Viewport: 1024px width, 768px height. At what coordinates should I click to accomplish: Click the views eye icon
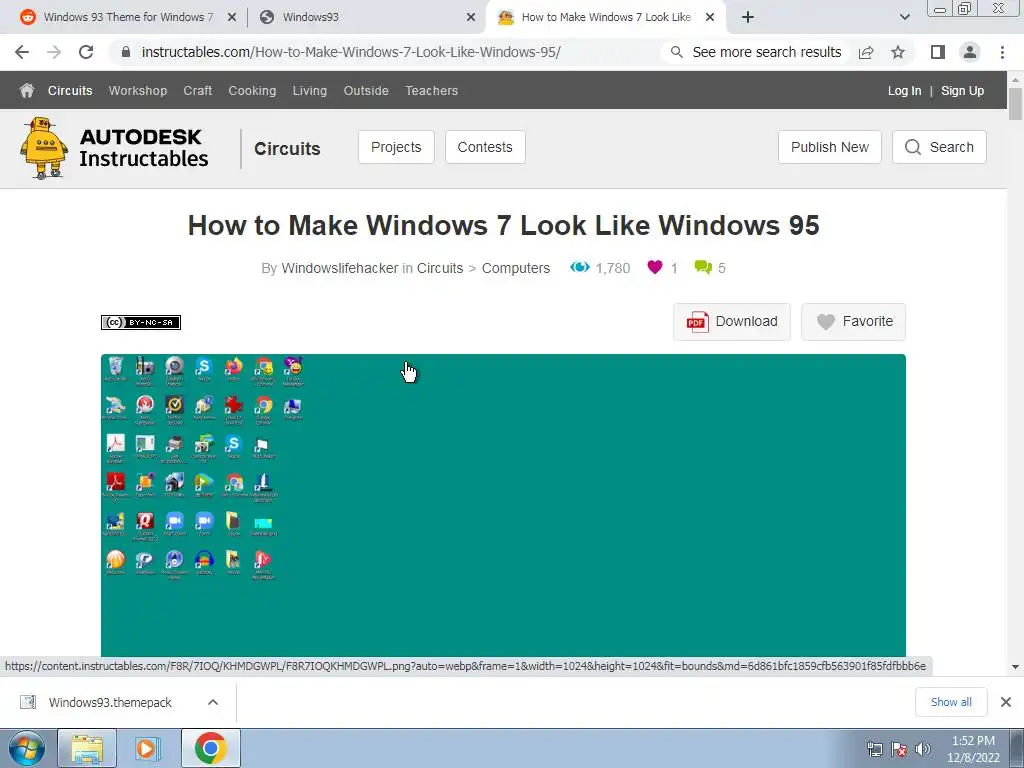579,267
